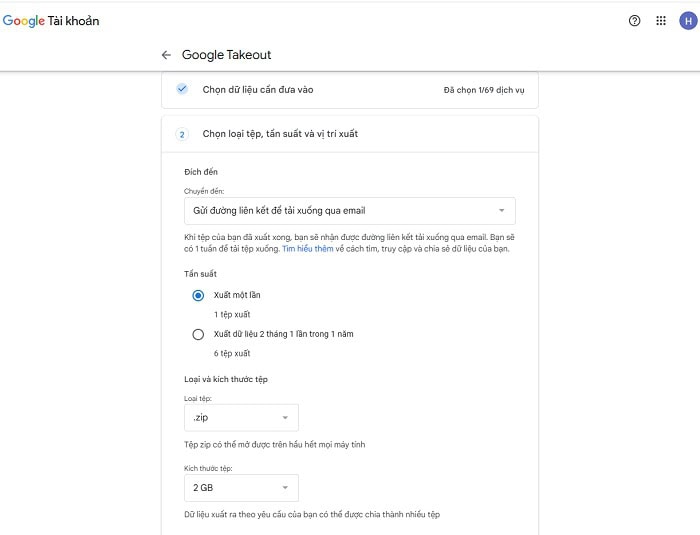Open the help question mark icon
Viewport: 700px width, 535px height.
click(634, 20)
